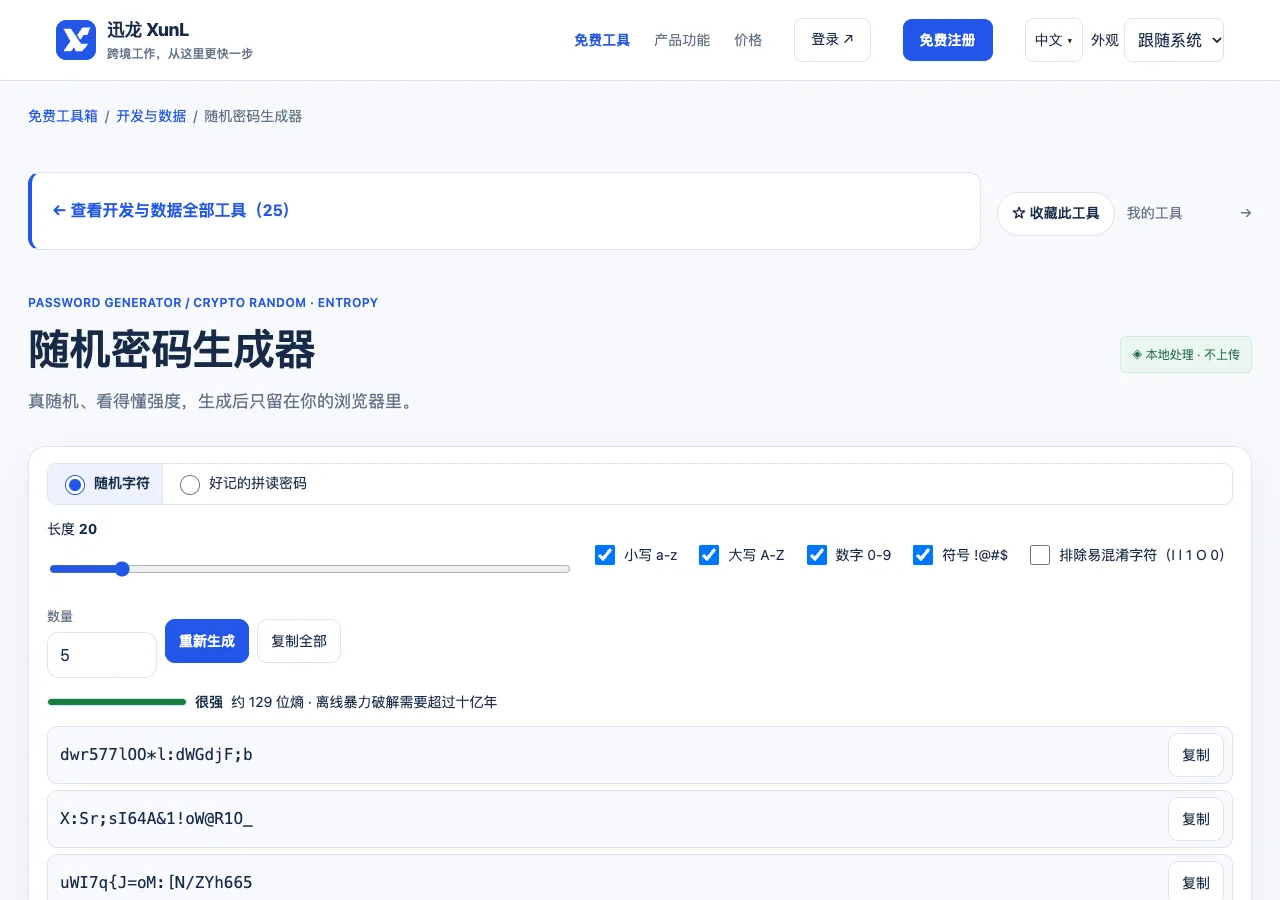Click the 本地处理 · 不上传 badge
The height and width of the screenshot is (900, 1280).
1186,355
